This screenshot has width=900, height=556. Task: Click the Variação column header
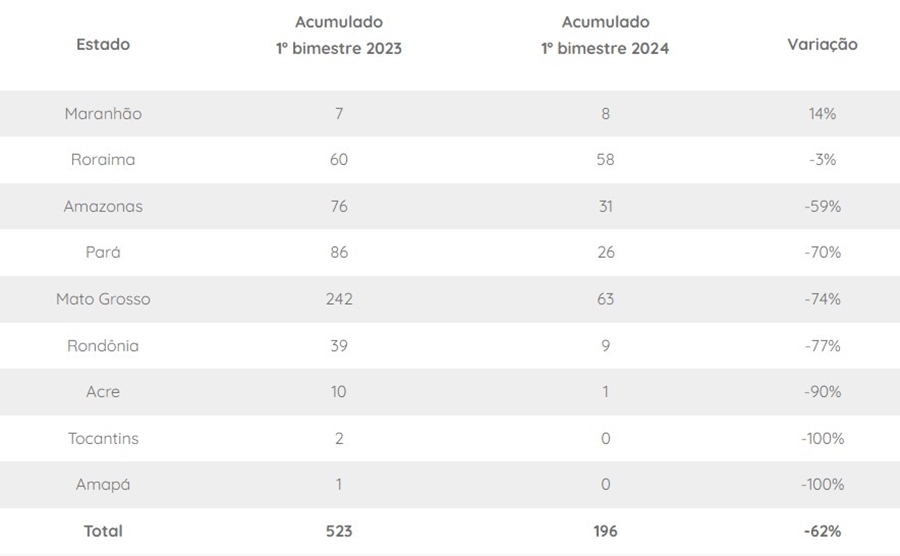[822, 44]
